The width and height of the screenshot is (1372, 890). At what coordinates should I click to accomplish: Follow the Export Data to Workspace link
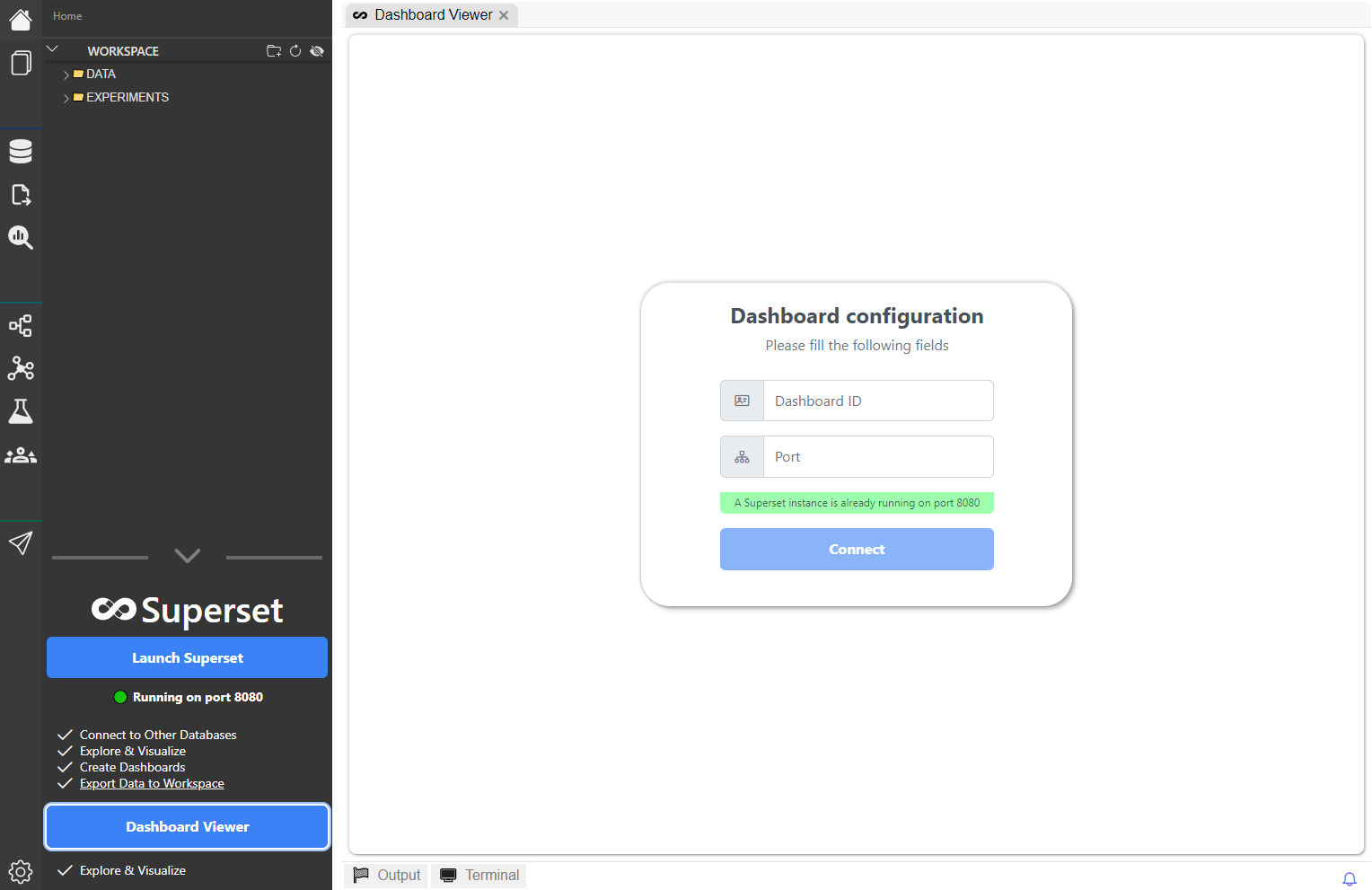tap(152, 784)
